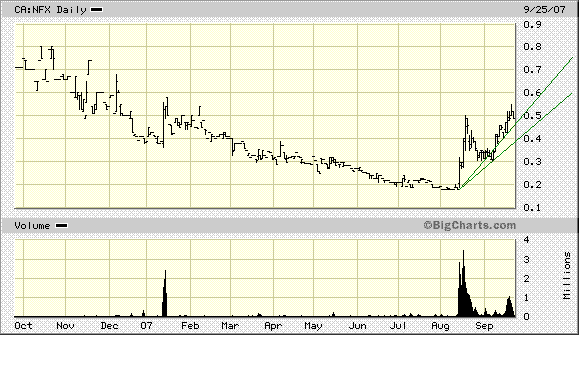579x384 pixels.
Task: Click the '07' year label on axis
Action: 146,326
